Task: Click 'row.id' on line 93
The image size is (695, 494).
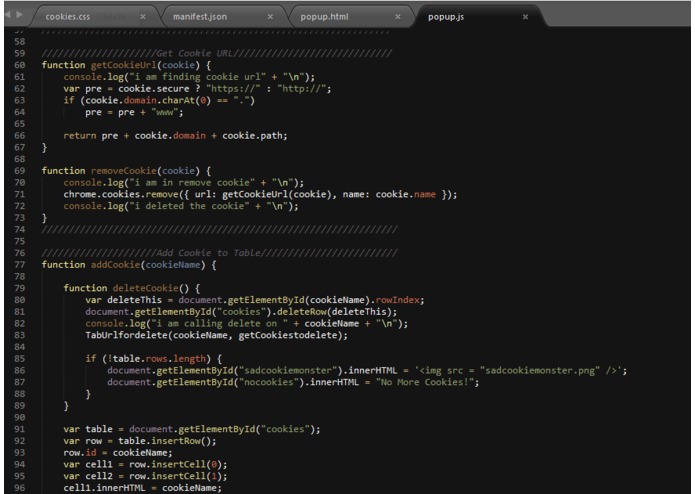Action: pyautogui.click(x=79, y=453)
